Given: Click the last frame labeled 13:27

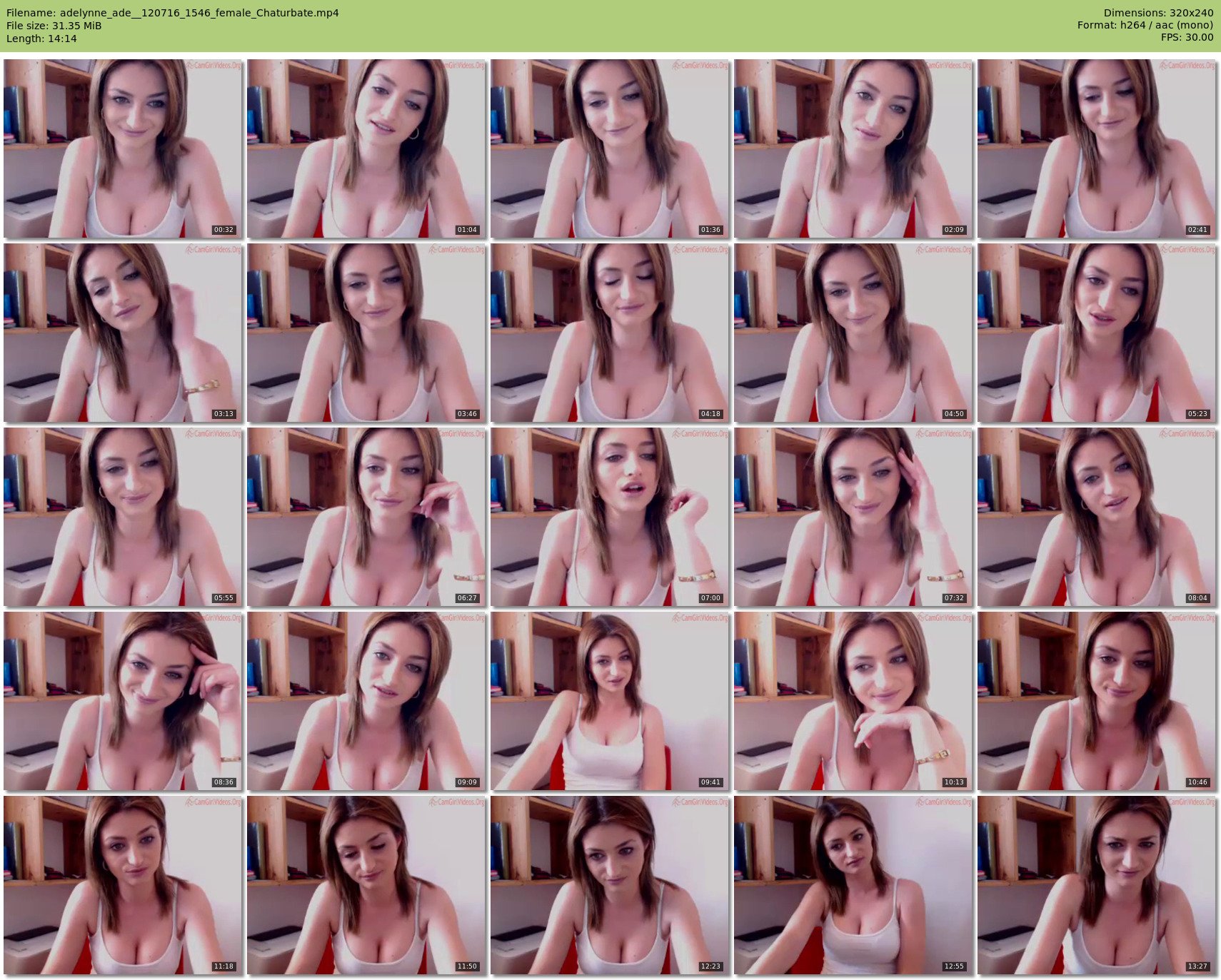Looking at the screenshot, I should coord(1097,885).
